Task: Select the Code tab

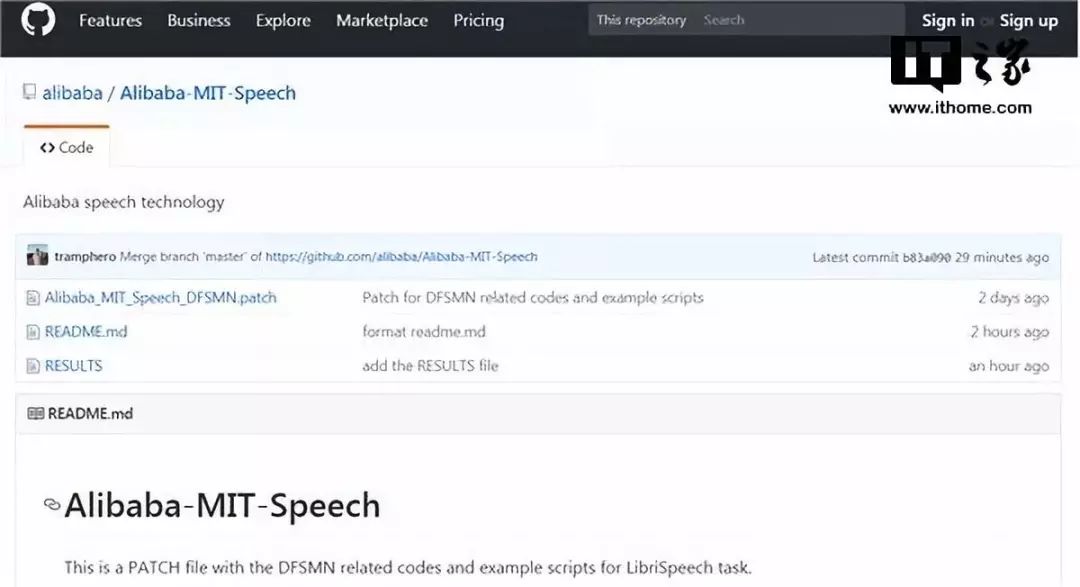Action: point(67,147)
